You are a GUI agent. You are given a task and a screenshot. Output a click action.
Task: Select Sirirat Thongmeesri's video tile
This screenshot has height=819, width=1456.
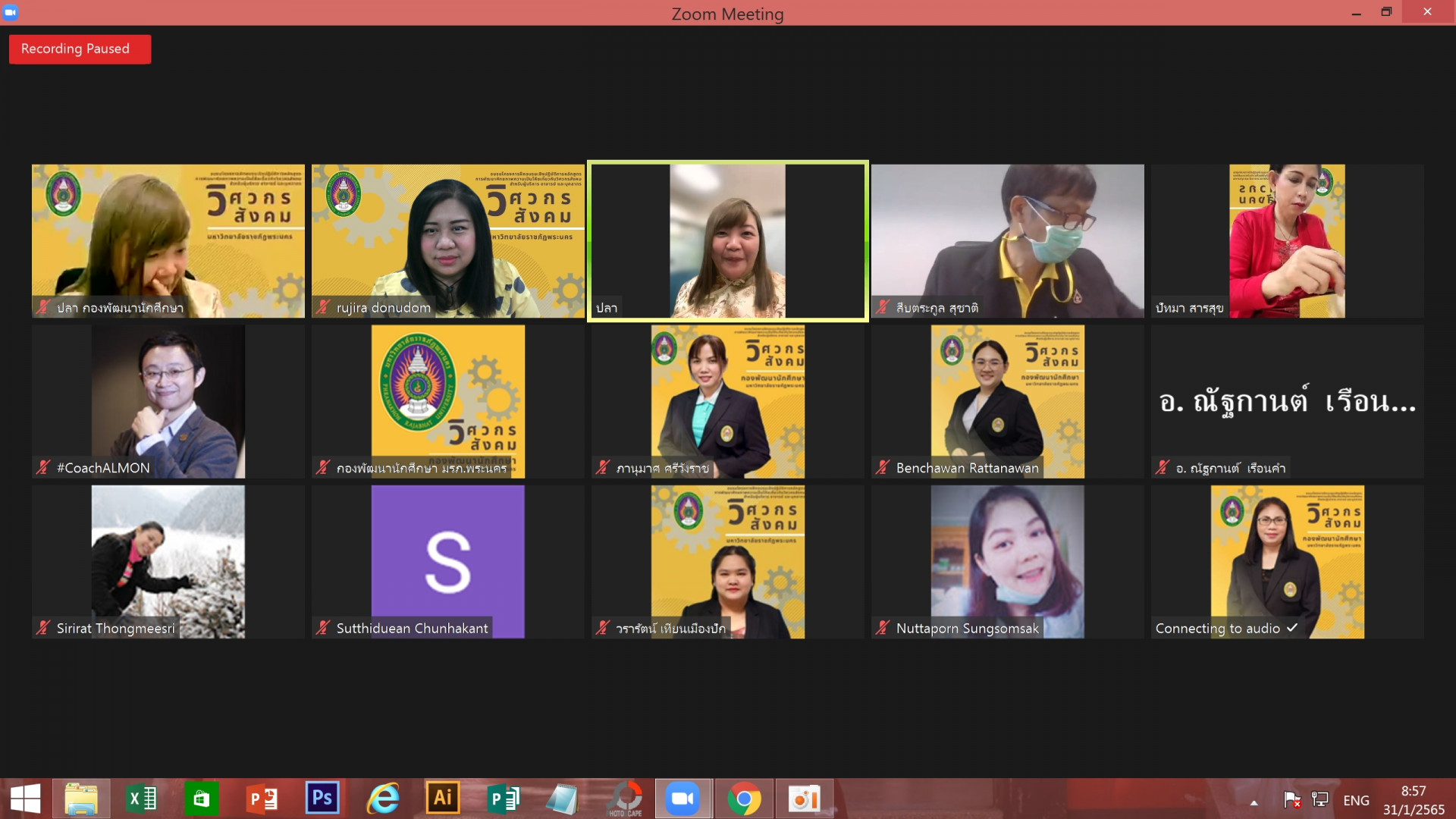click(x=168, y=562)
